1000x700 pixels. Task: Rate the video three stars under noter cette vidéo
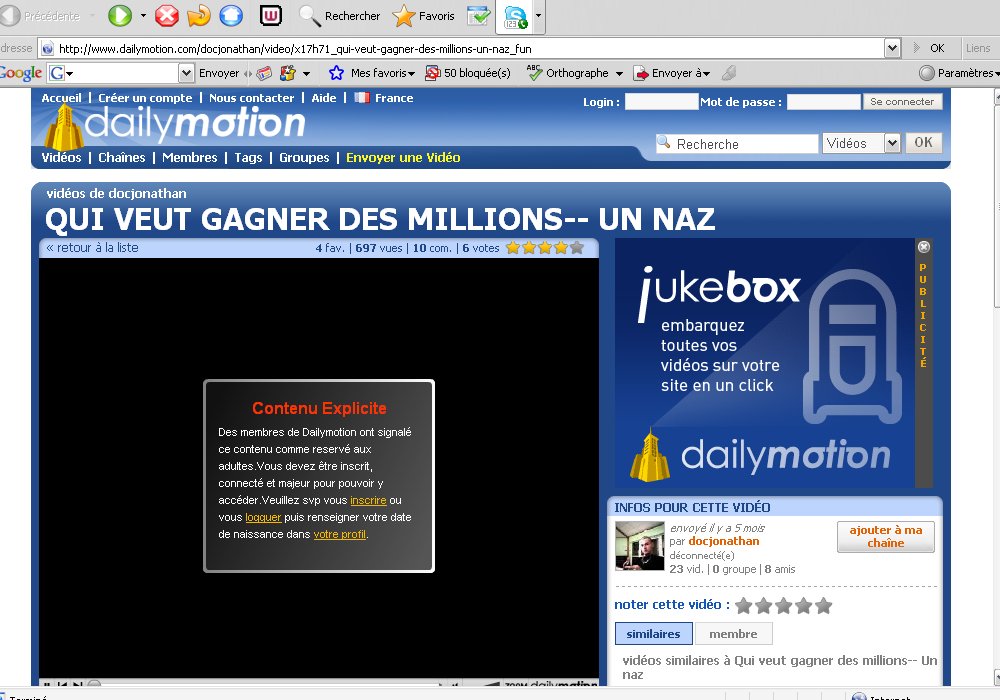783,606
